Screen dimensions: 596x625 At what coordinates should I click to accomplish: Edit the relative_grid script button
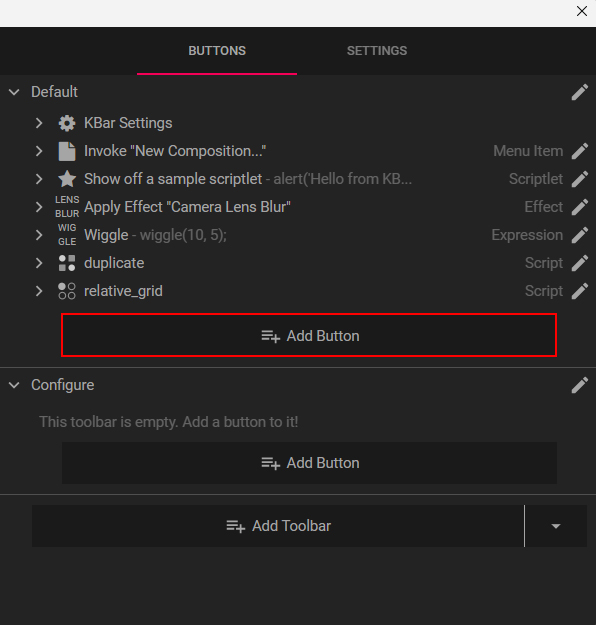pos(580,291)
